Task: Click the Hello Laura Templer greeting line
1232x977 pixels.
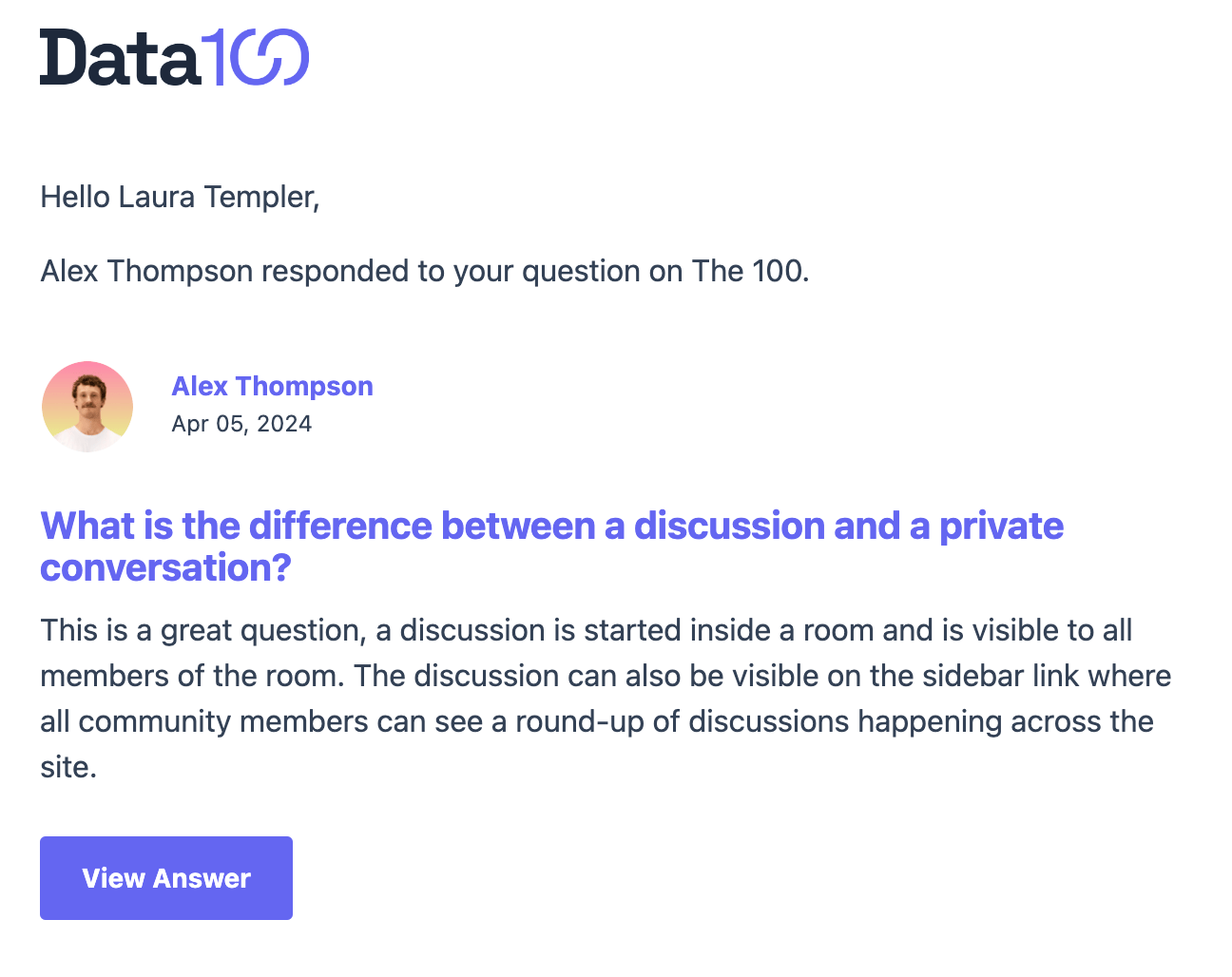Action: 180,197
